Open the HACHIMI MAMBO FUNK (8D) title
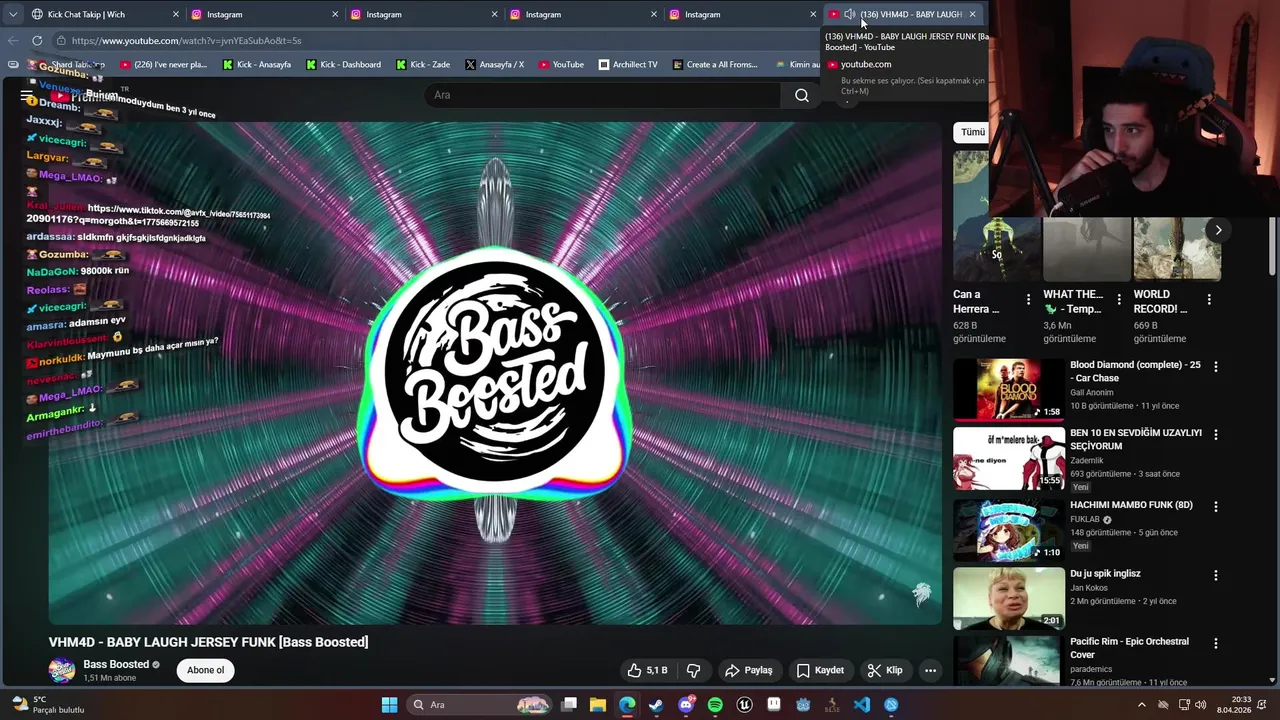 point(1131,505)
